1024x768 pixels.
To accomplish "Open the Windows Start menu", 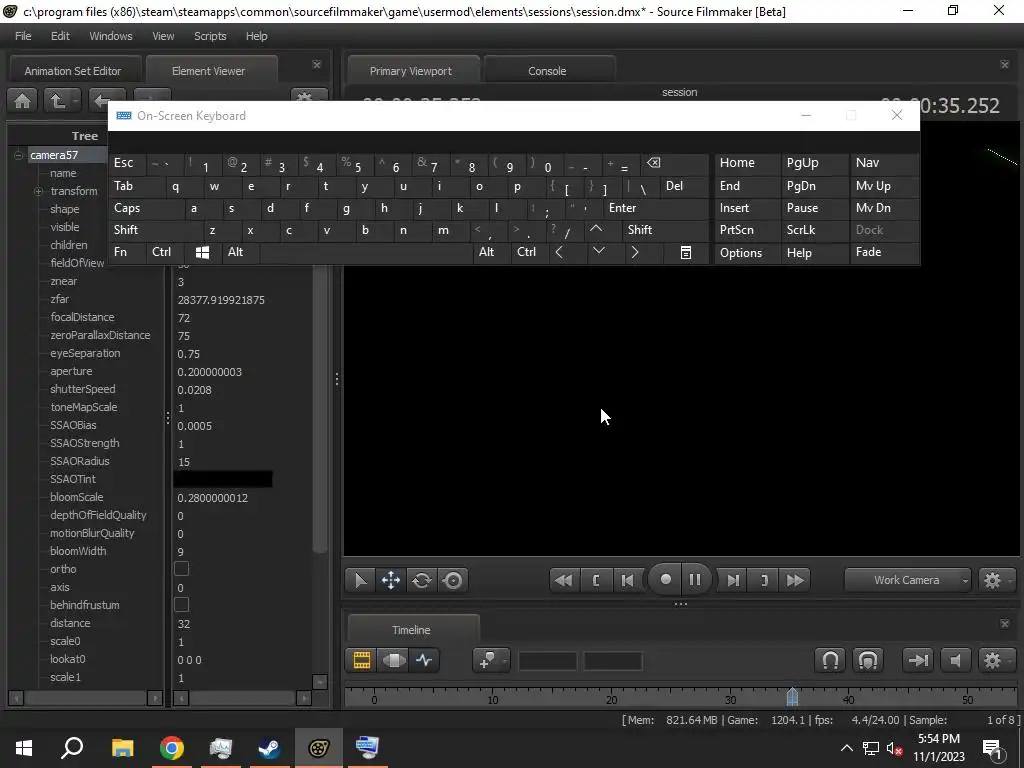I will 24,748.
